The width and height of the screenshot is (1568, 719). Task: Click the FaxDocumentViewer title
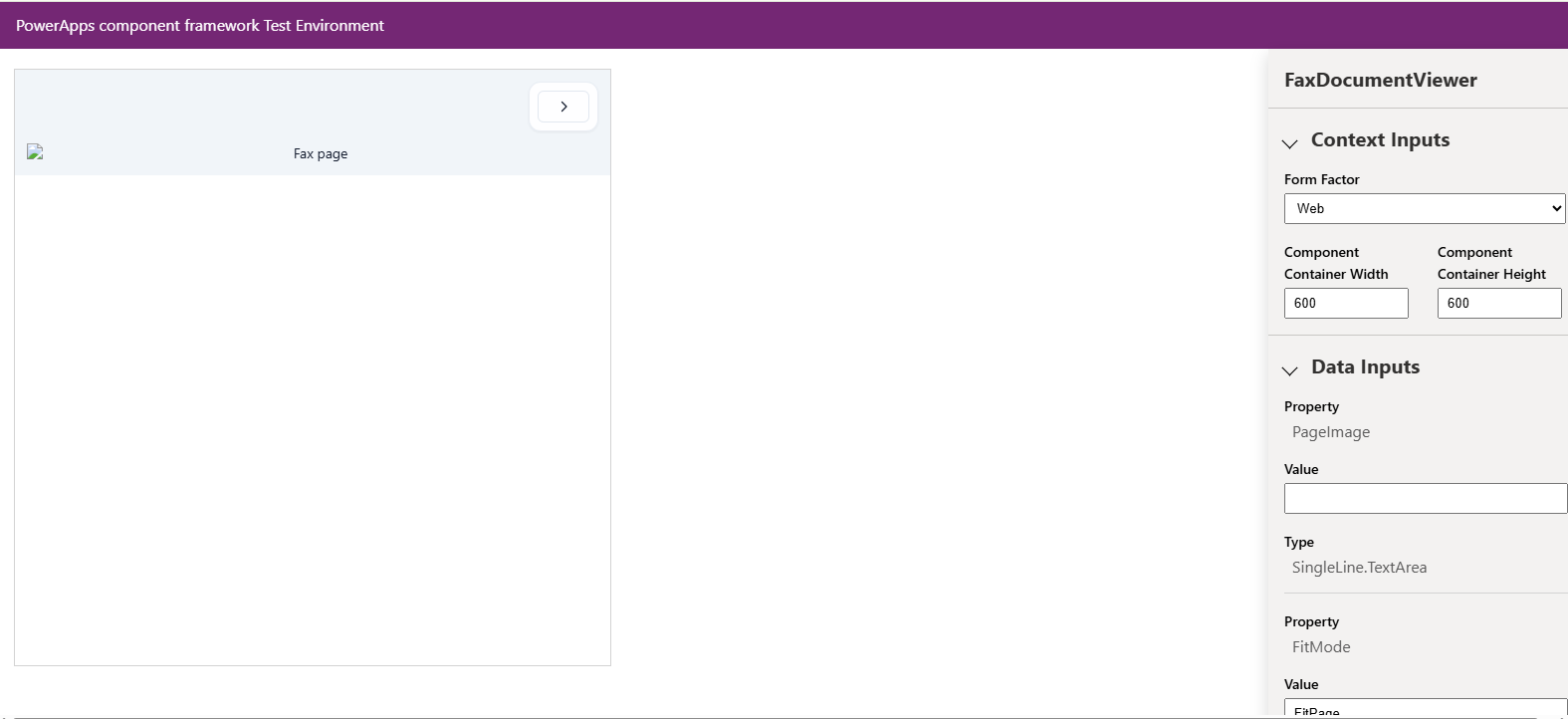[x=1380, y=80]
